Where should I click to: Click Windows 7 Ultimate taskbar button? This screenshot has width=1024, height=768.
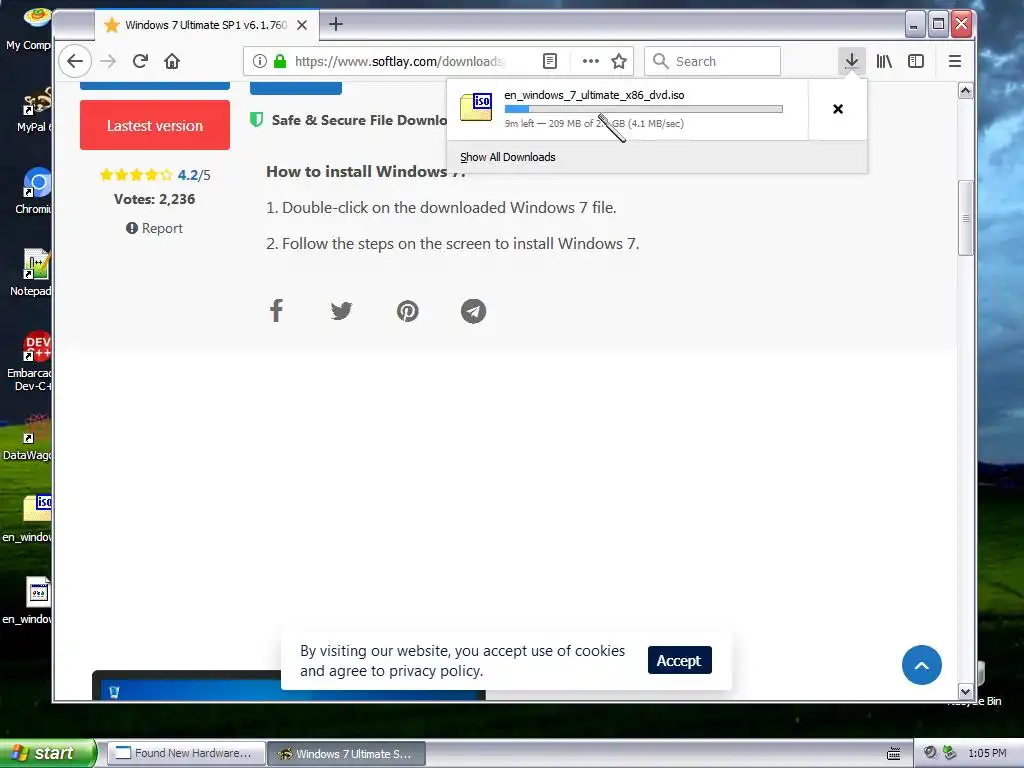(x=347, y=754)
